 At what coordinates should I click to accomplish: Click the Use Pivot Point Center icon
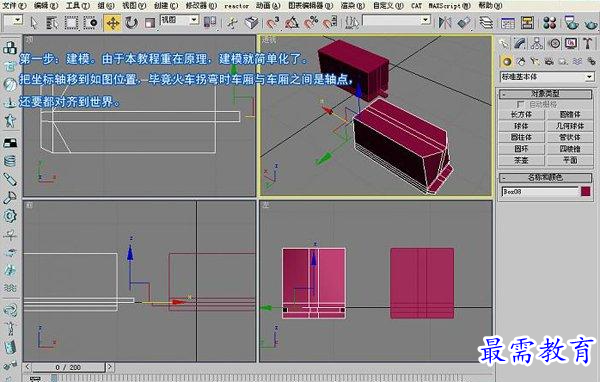point(210,22)
